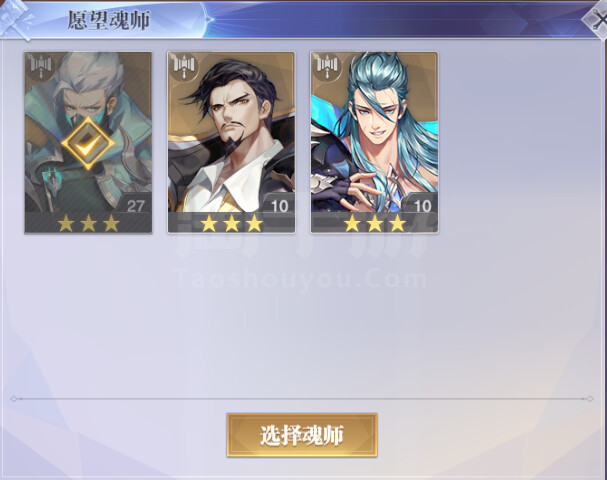Click the 愿望魂师 title label
Screen dimensions: 607x480
coord(108,21)
